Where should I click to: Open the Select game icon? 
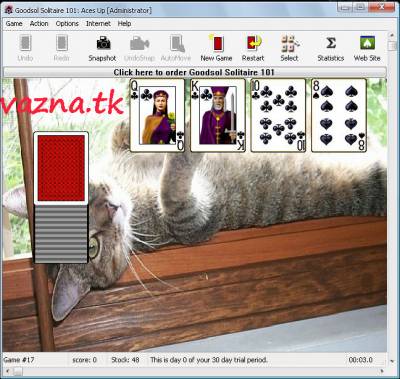pos(289,44)
